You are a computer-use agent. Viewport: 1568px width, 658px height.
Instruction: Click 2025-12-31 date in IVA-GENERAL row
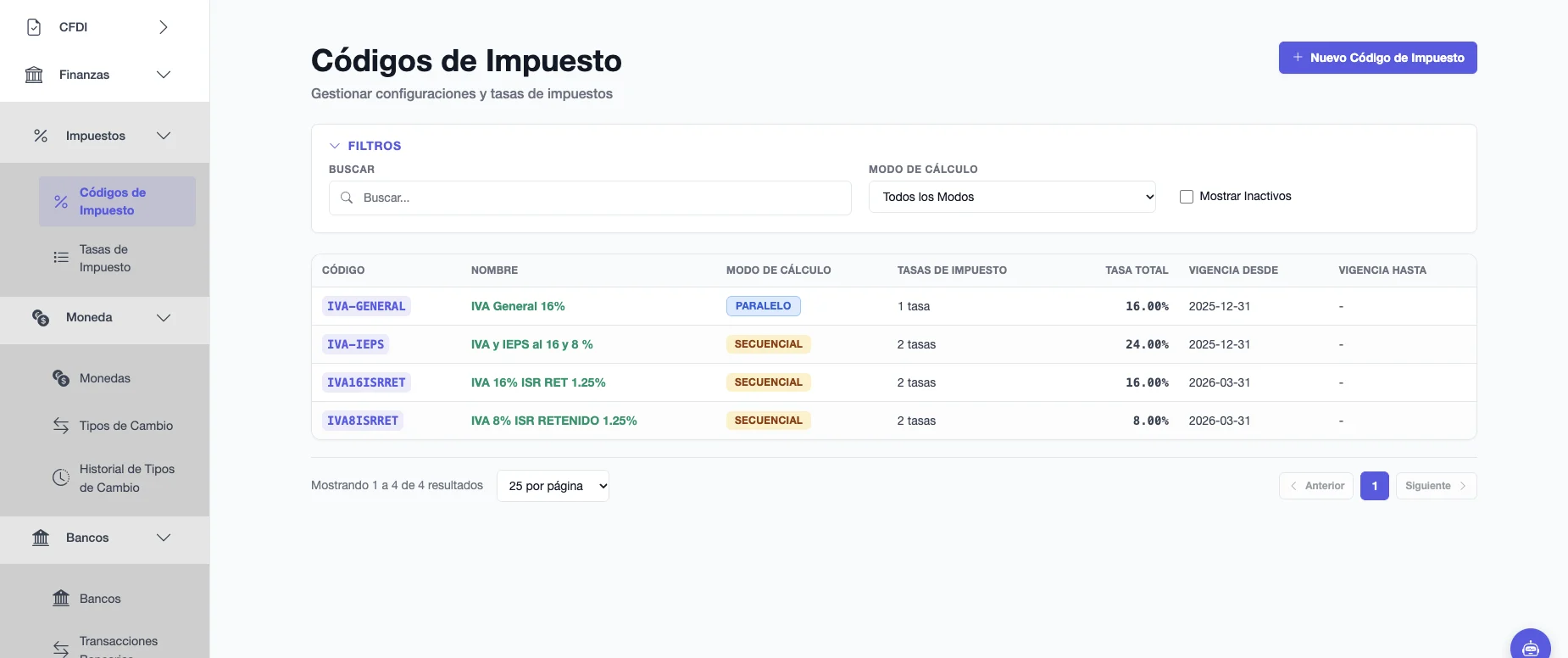pos(1220,306)
